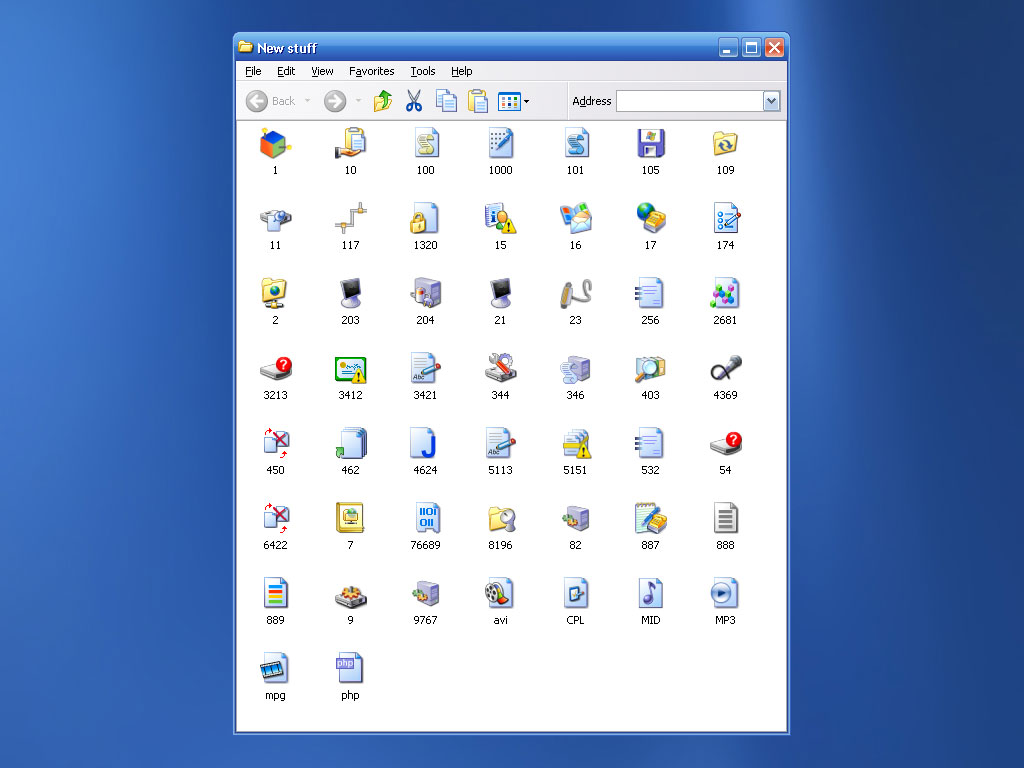Click the script file icon labeled 100
1024x768 pixels.
426,144
